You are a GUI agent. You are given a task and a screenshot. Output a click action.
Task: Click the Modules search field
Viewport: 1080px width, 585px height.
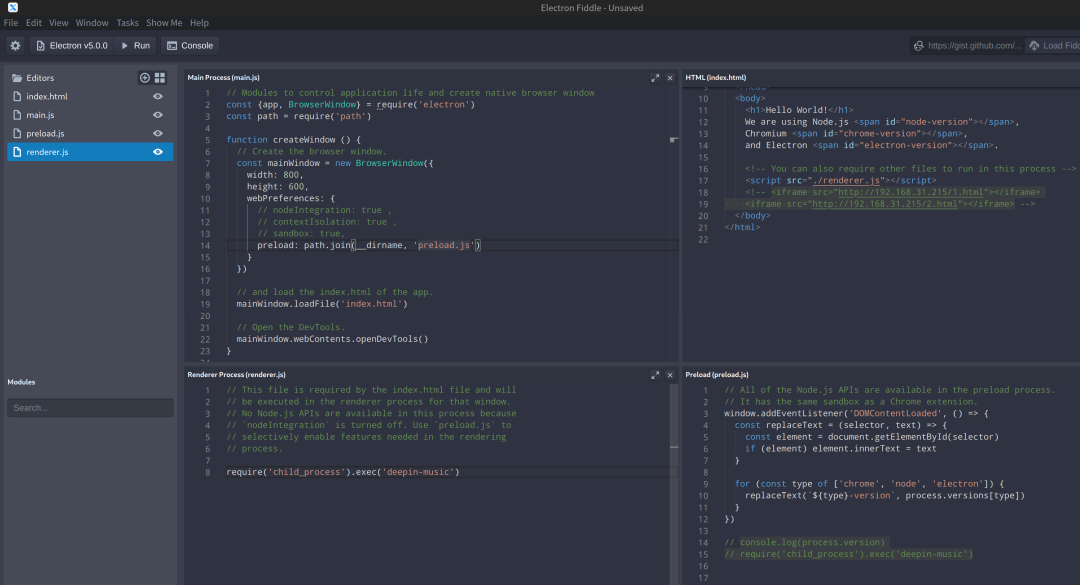click(x=90, y=408)
